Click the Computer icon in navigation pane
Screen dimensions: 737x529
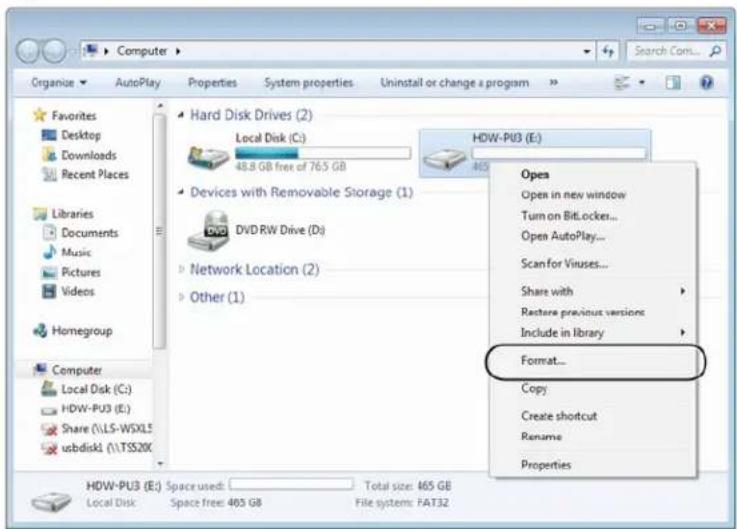tap(40, 370)
